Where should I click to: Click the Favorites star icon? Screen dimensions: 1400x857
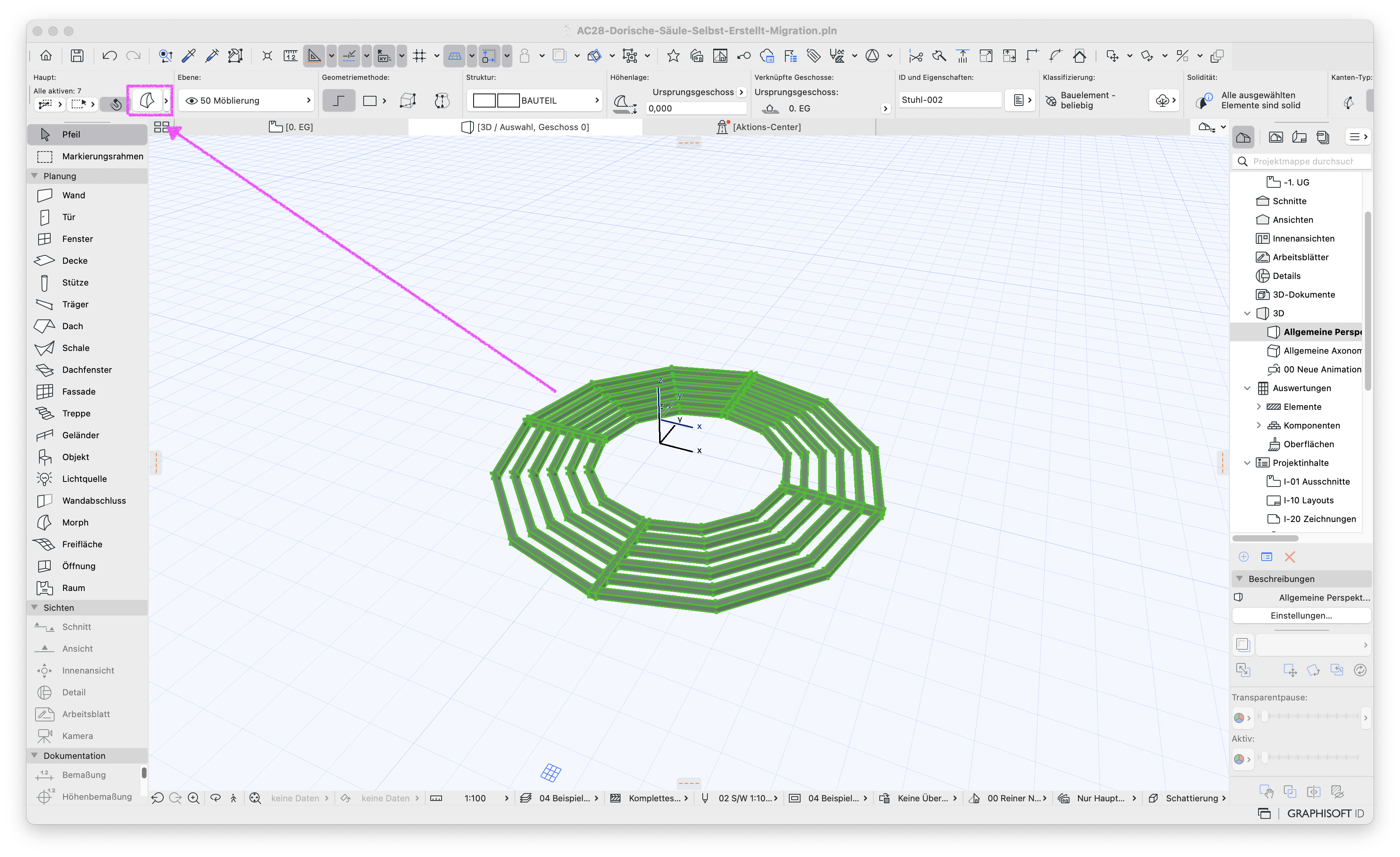pos(673,56)
